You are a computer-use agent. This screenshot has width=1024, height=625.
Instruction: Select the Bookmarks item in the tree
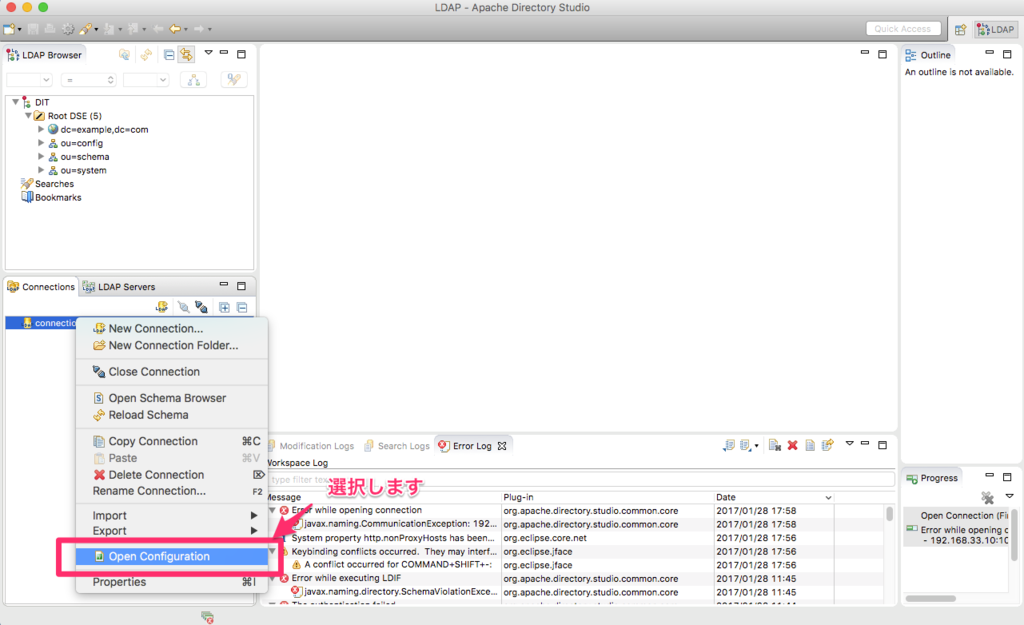click(58, 197)
